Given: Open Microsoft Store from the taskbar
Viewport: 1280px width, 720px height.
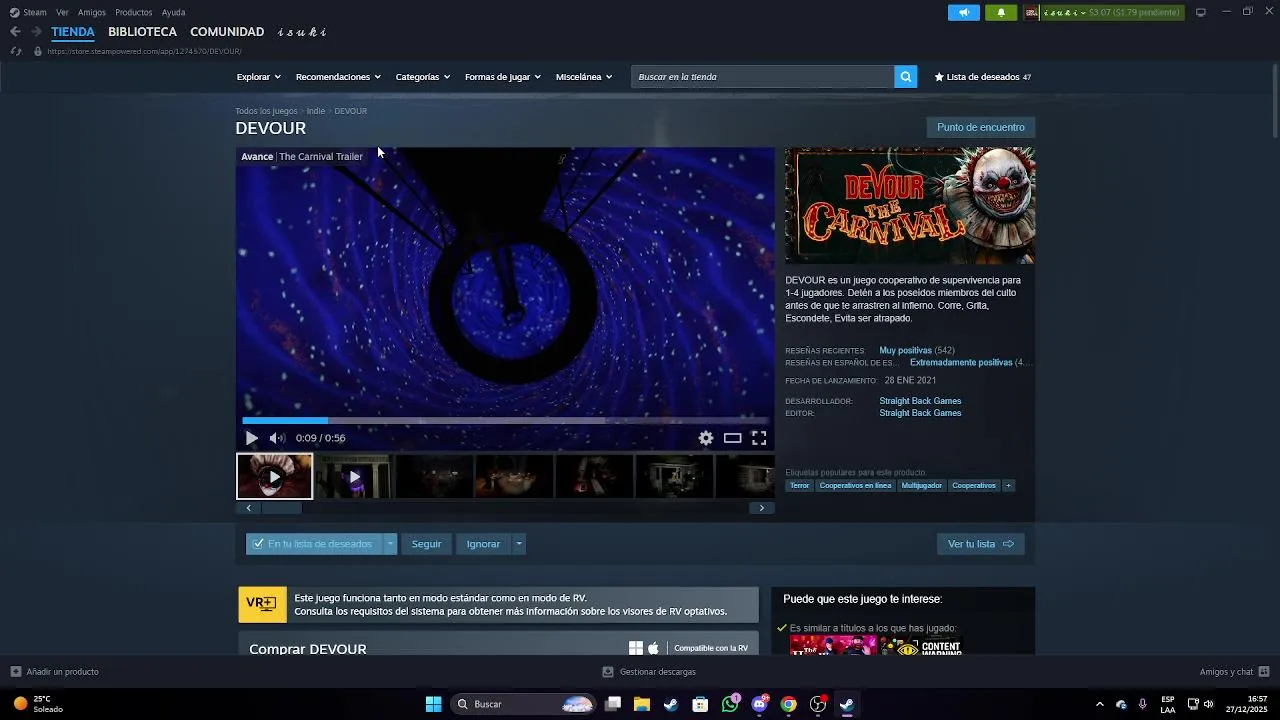Looking at the screenshot, I should point(700,704).
